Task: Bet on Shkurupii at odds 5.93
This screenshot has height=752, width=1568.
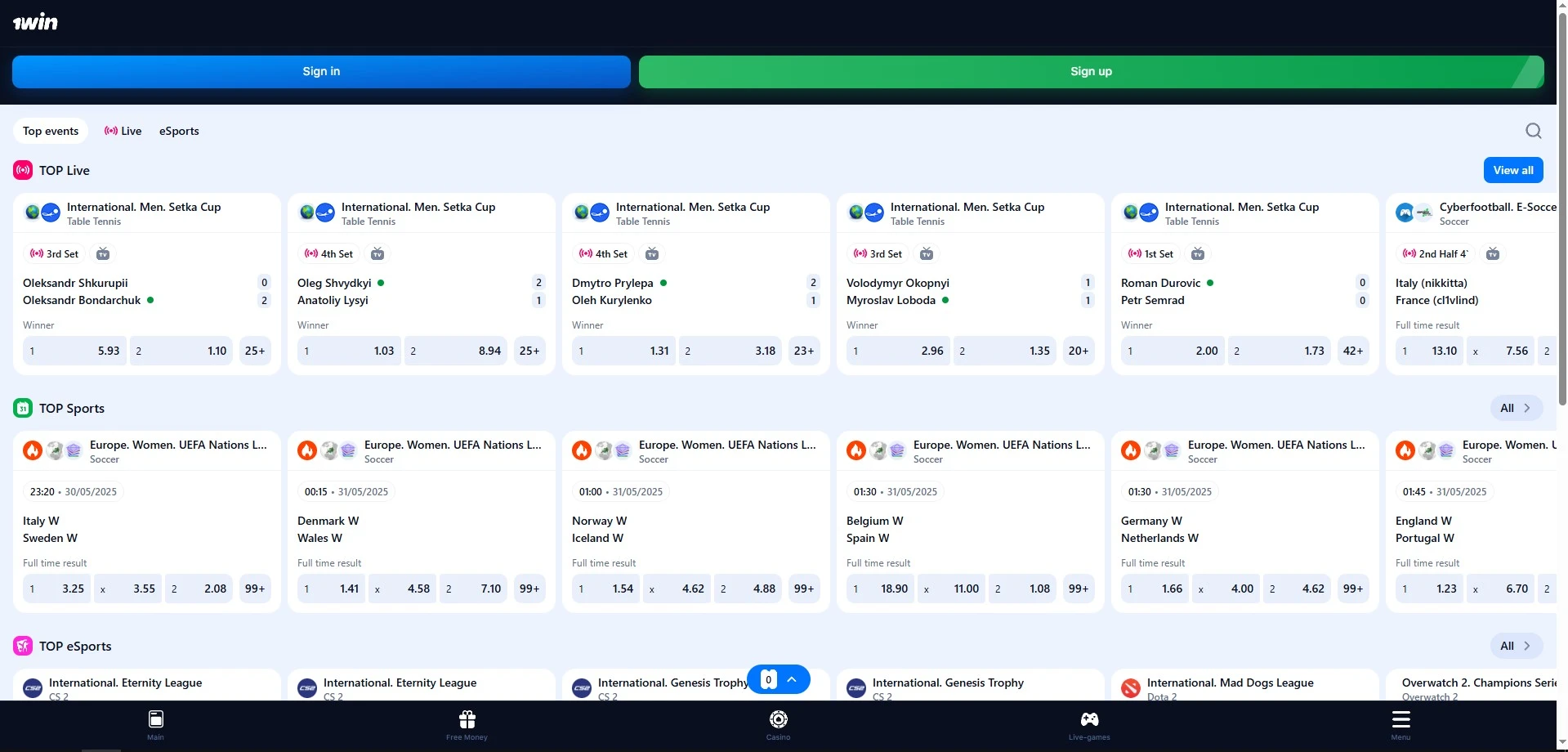Action: pos(74,351)
